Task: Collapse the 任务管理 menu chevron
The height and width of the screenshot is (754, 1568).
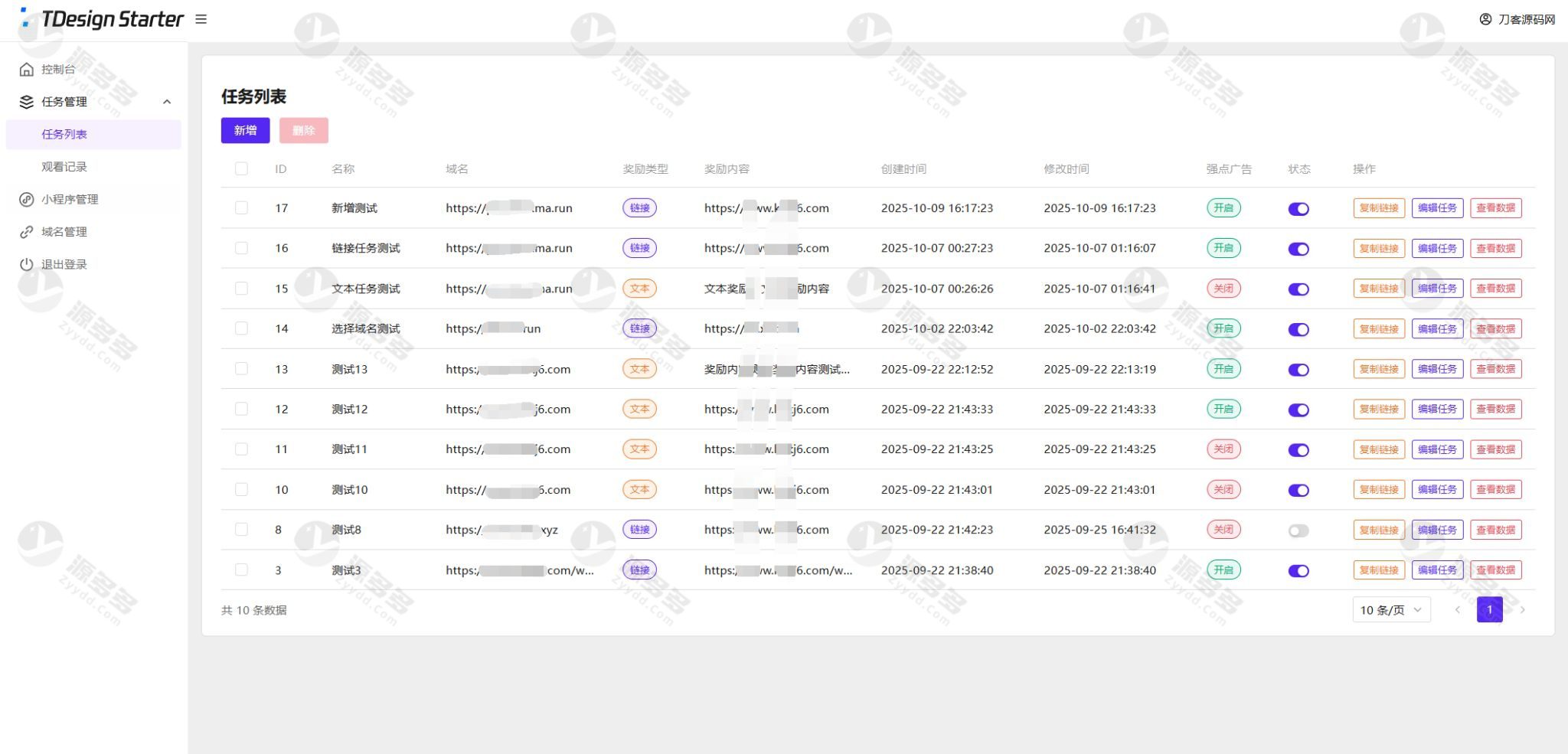Action: point(167,102)
